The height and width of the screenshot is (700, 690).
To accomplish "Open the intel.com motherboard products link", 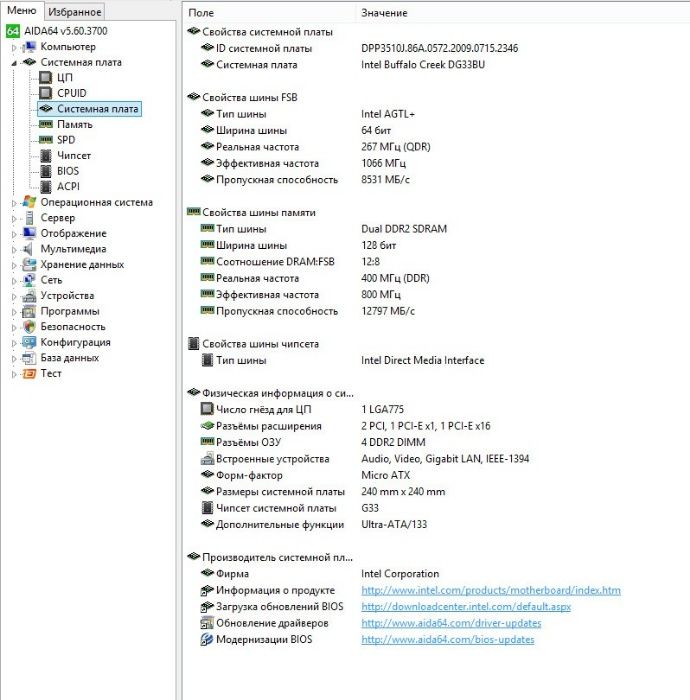I will pos(490,590).
